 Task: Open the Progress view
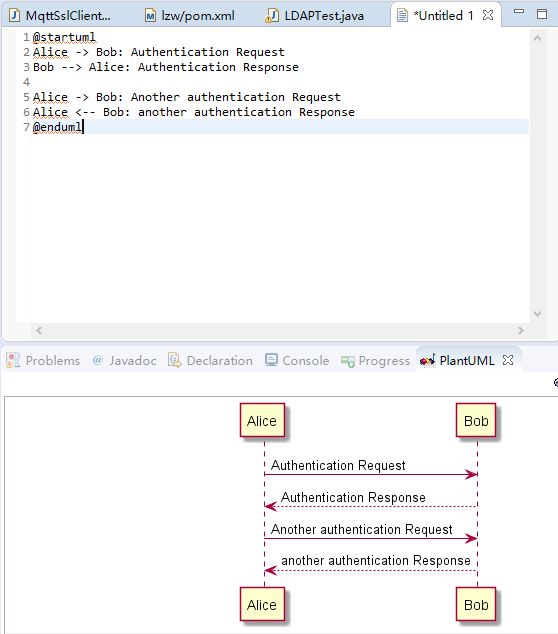[375, 360]
